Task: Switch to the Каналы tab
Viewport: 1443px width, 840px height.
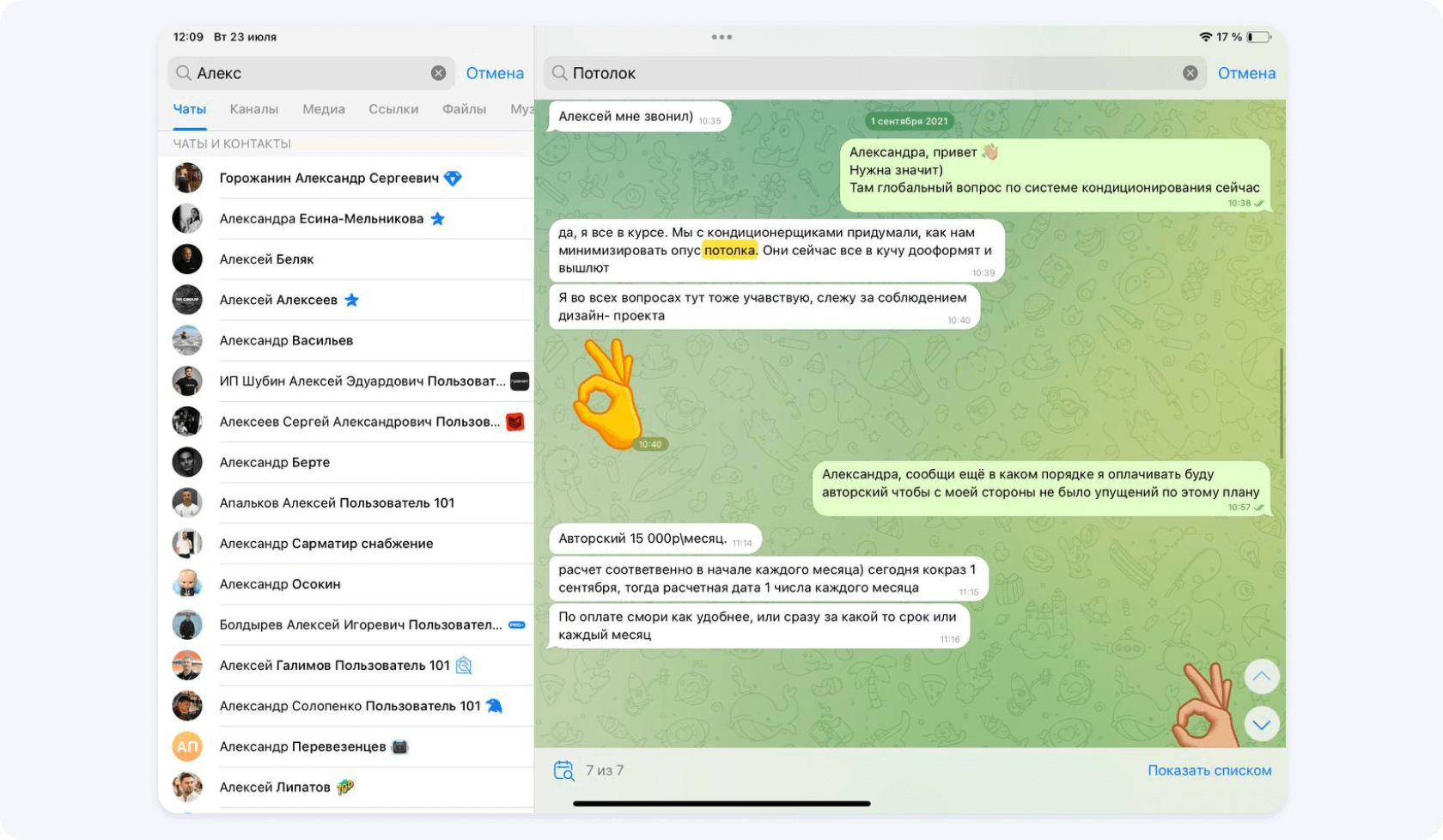Action: (253, 109)
